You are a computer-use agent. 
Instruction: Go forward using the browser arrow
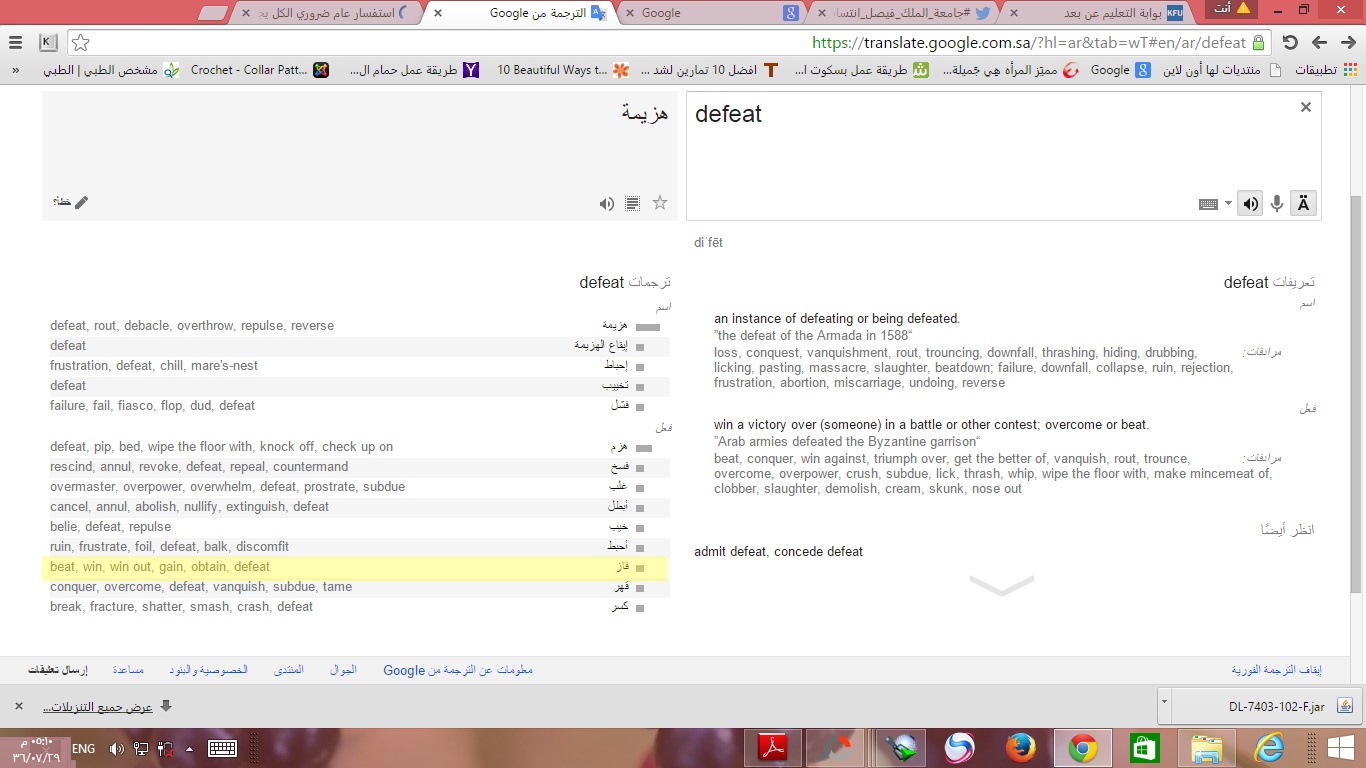[1319, 43]
